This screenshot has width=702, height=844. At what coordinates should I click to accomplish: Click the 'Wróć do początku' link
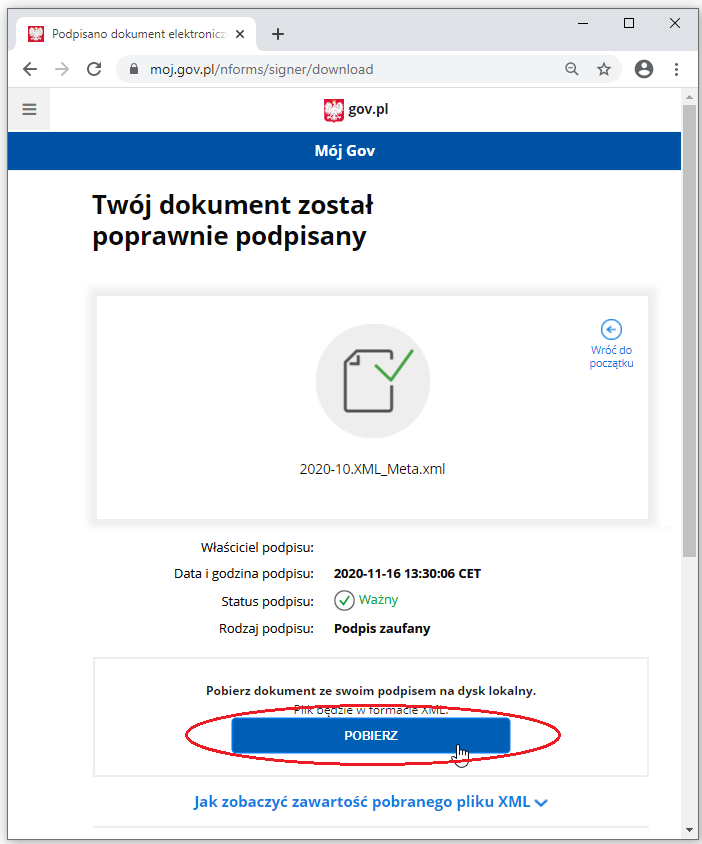pos(611,356)
